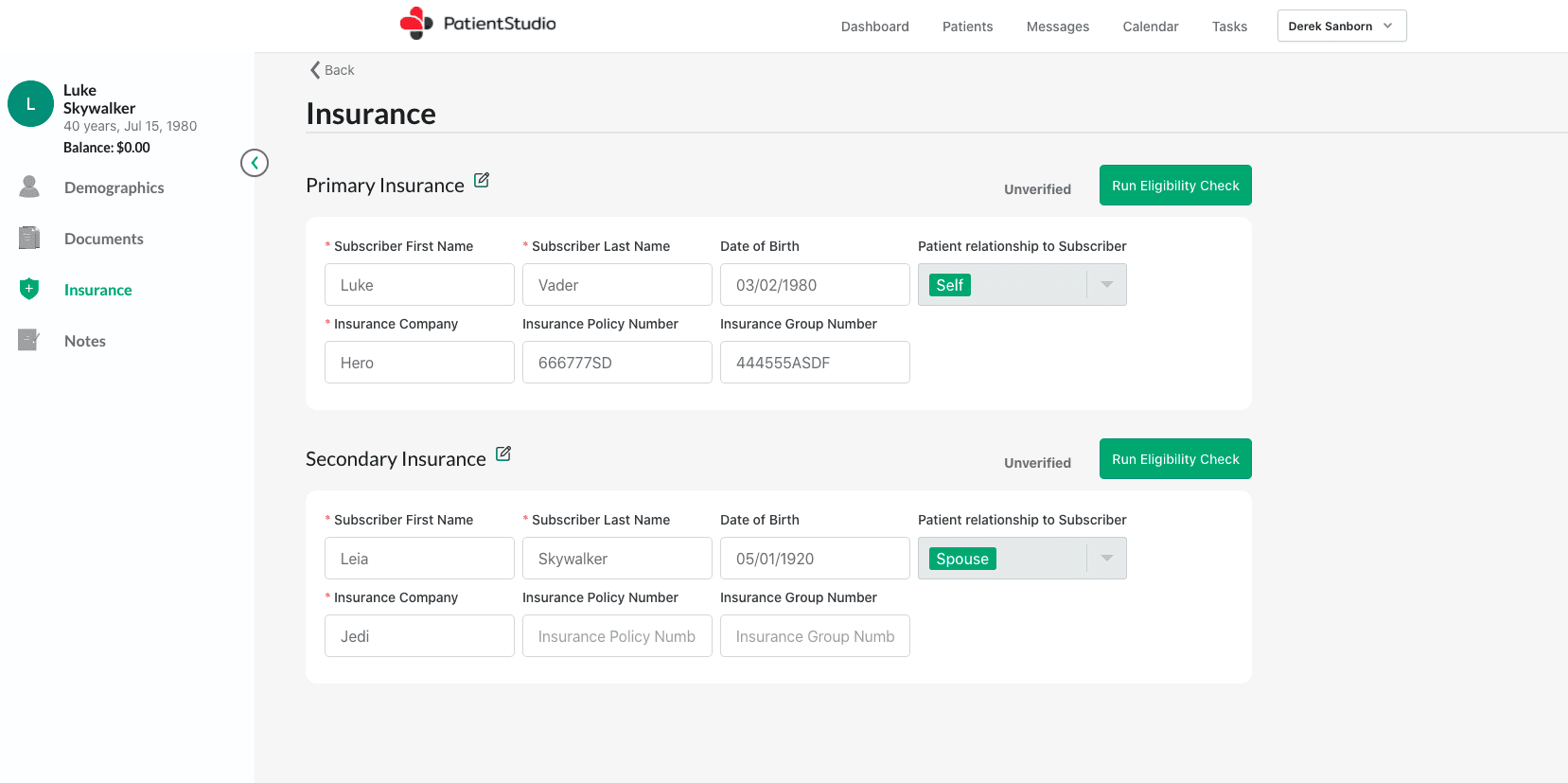Open Patient relationship dropdown showing Spouse
The width and height of the screenshot is (1568, 783).
click(1022, 559)
